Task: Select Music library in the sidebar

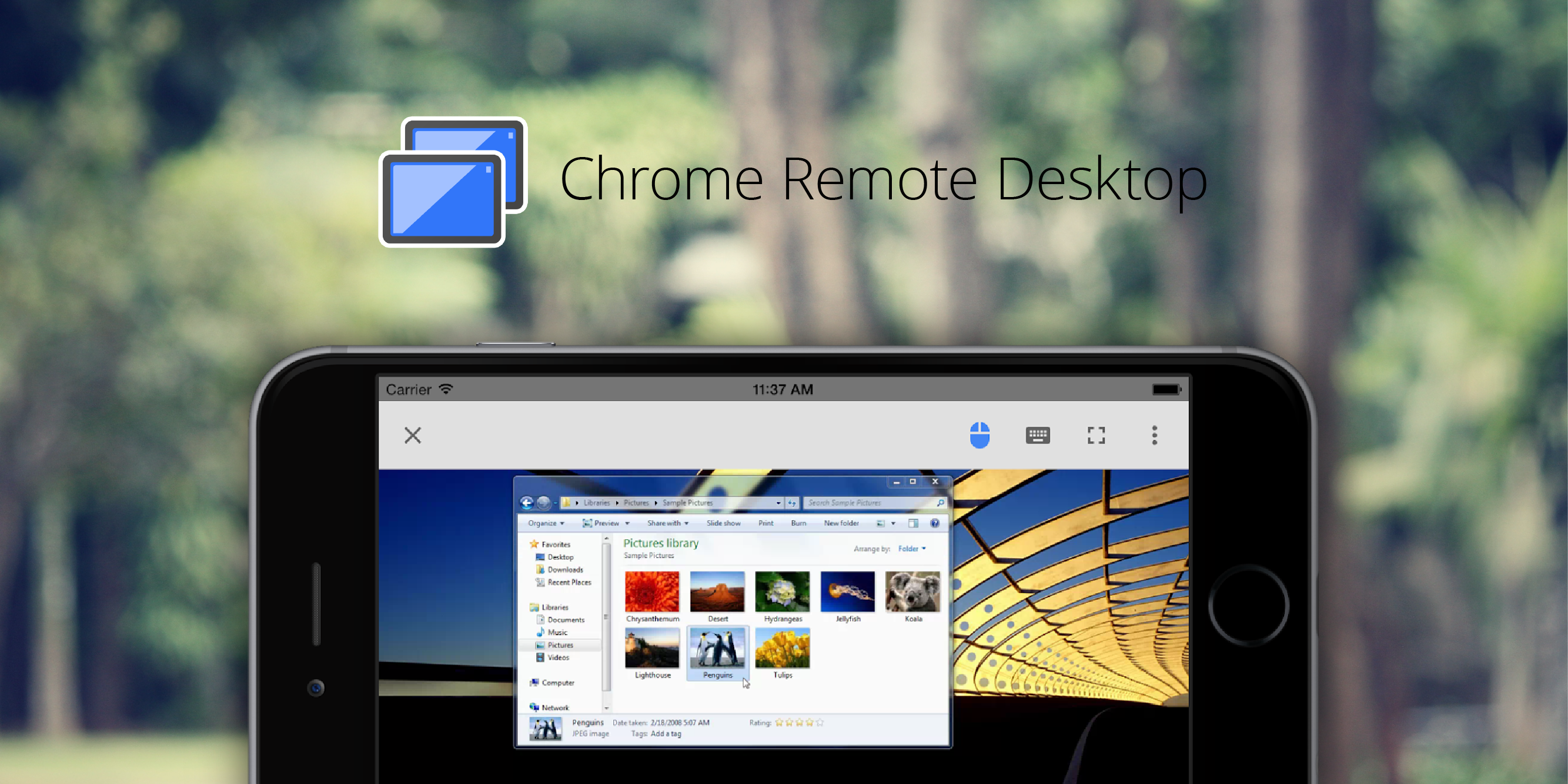Action: click(x=551, y=632)
